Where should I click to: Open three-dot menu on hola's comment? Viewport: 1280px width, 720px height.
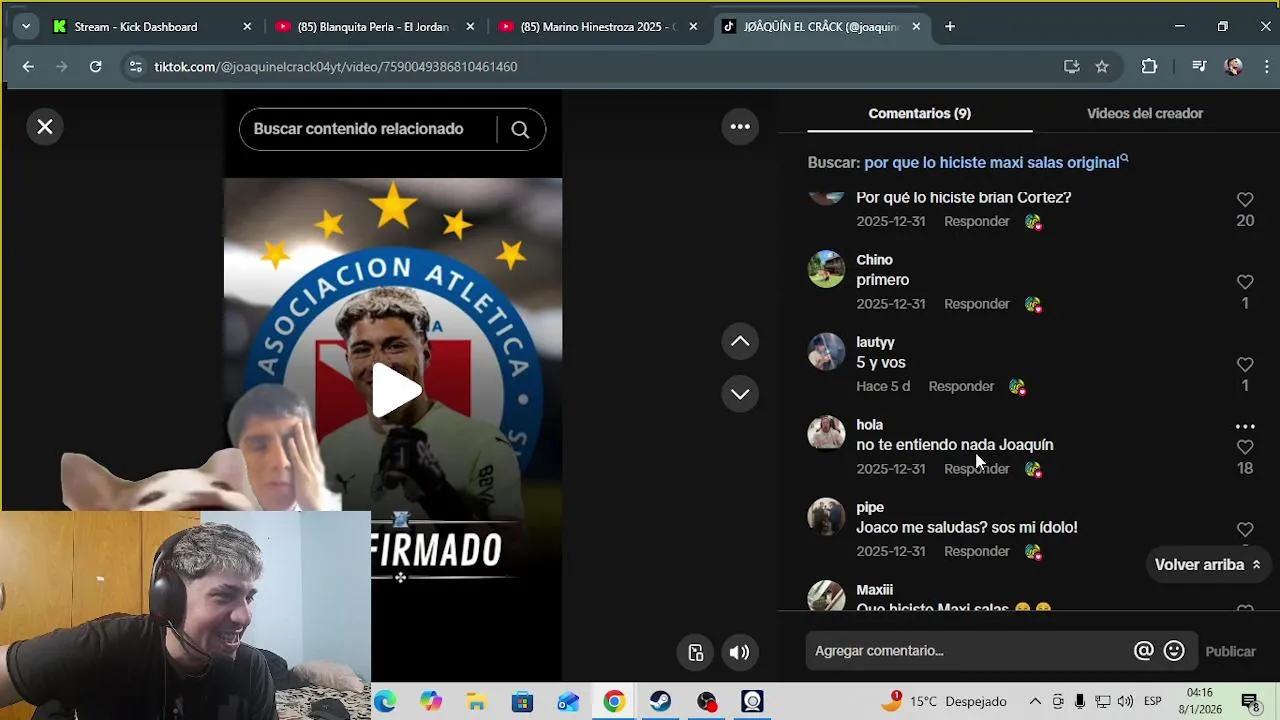(1245, 426)
